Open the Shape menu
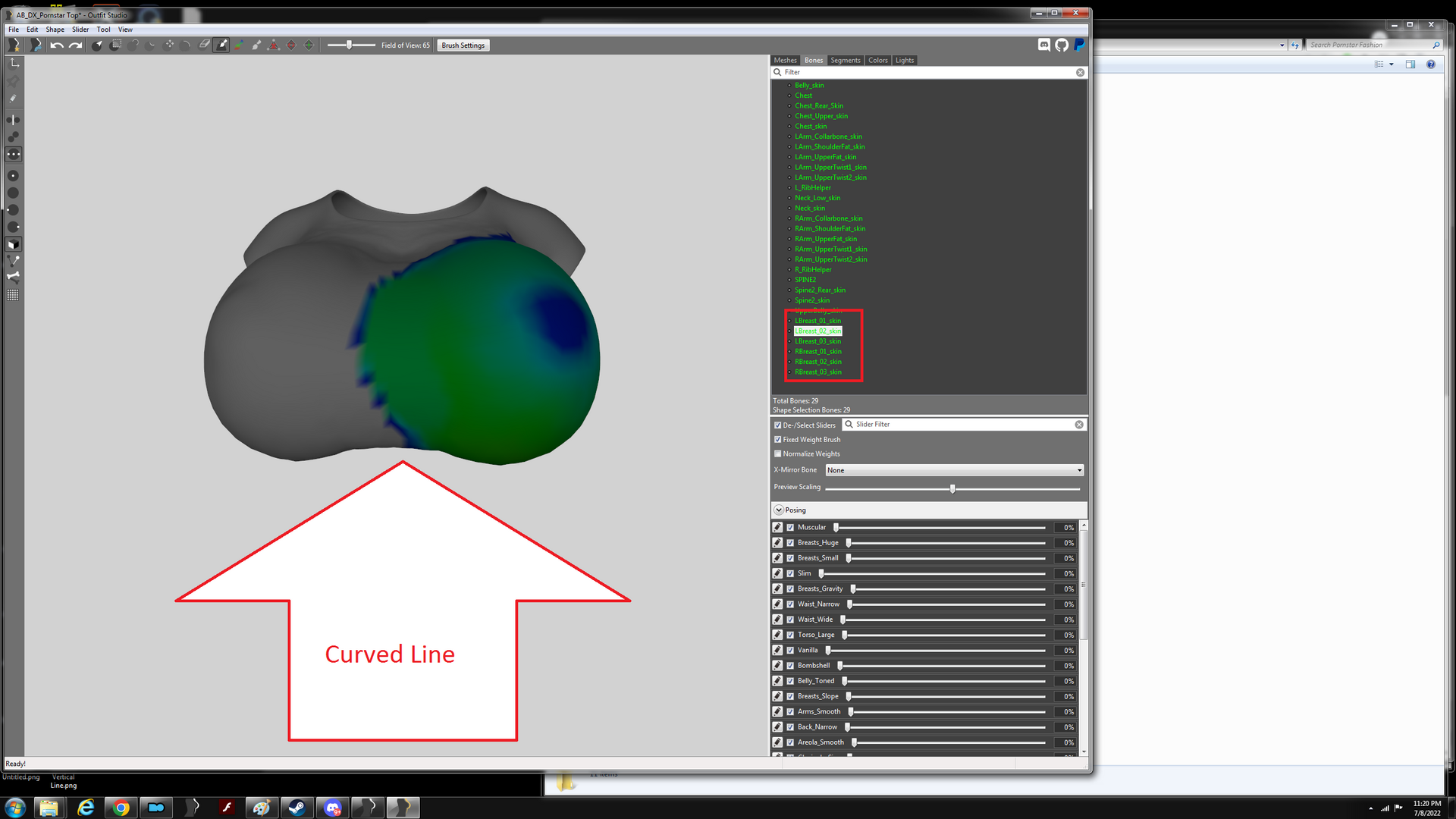 point(55,30)
